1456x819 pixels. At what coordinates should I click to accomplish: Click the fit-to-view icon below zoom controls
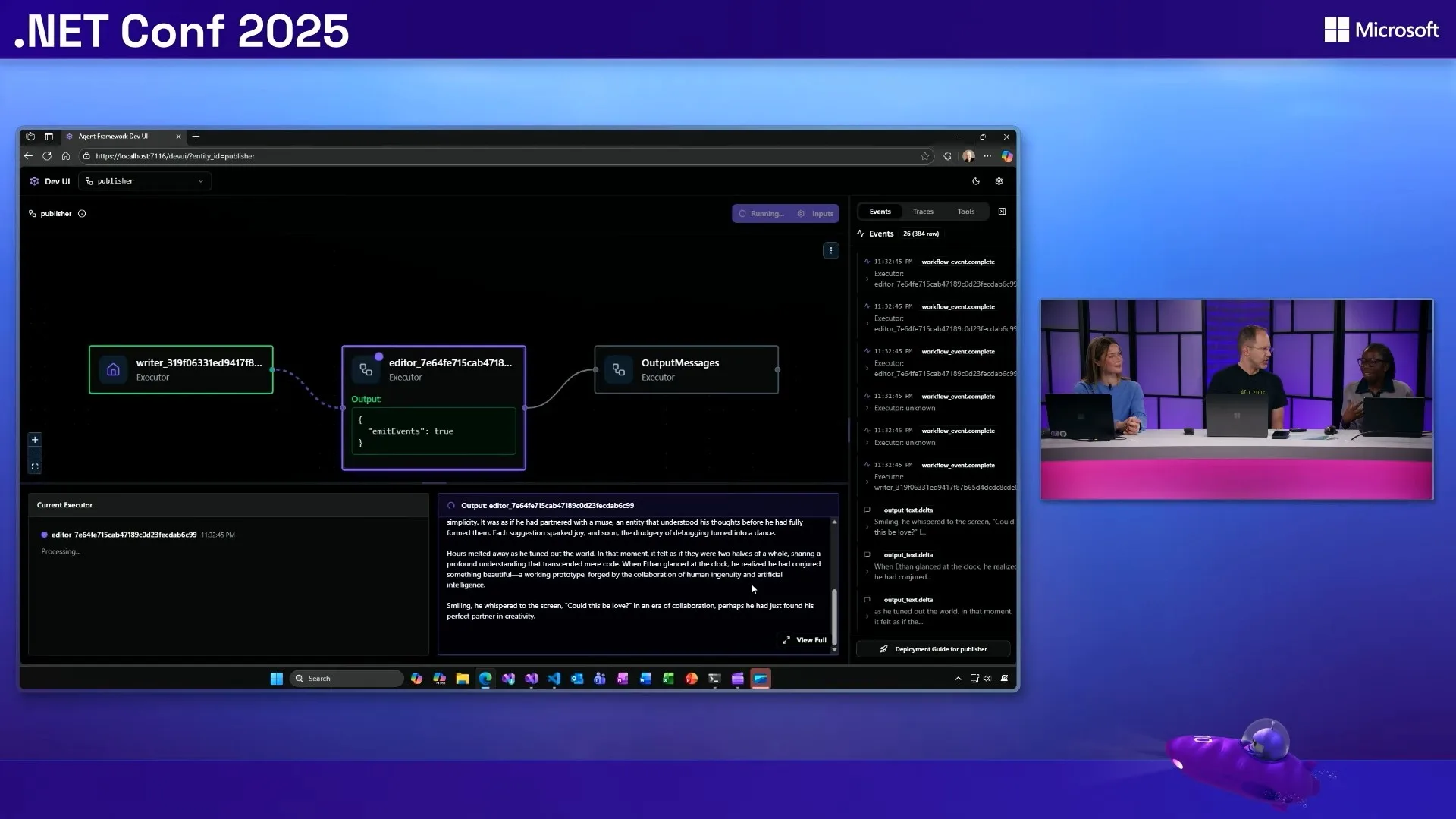click(x=35, y=467)
